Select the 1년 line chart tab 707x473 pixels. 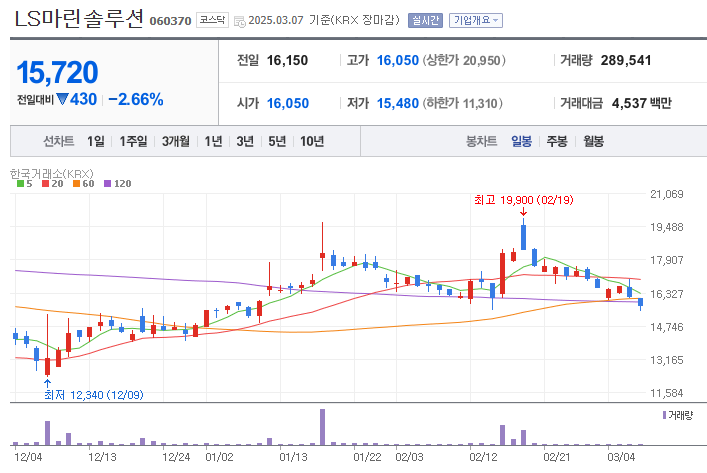pyautogui.click(x=213, y=142)
